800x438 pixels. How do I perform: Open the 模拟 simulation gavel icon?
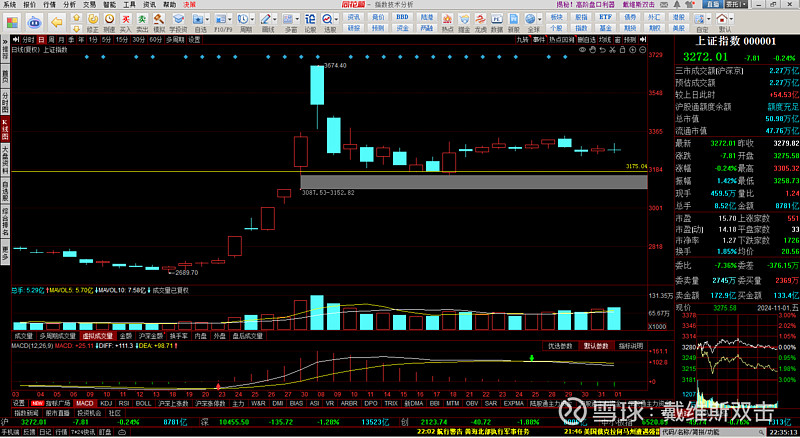click(x=159, y=22)
